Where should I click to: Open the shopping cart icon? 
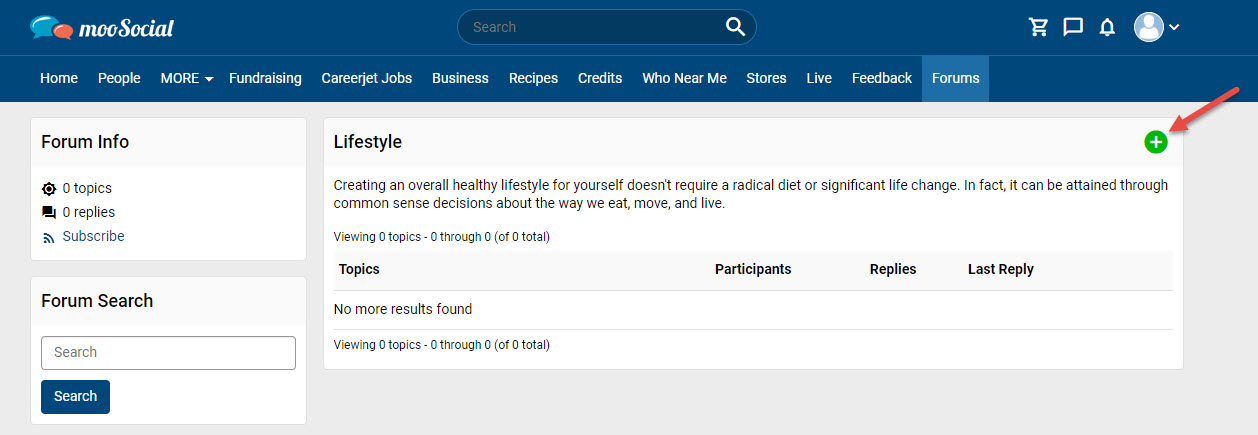tap(1039, 27)
